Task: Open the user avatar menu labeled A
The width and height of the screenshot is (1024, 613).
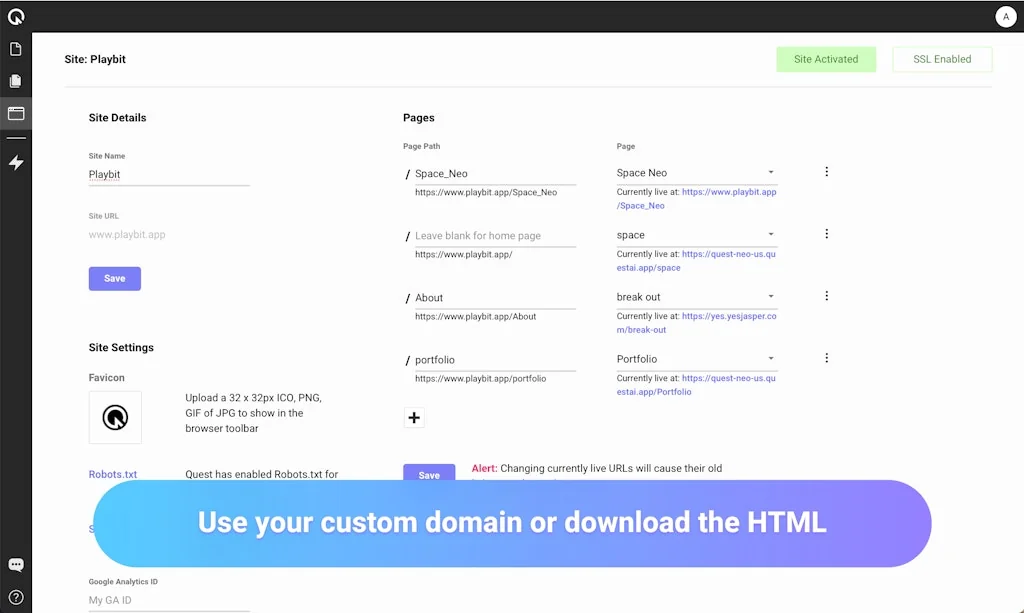Action: pyautogui.click(x=1005, y=16)
